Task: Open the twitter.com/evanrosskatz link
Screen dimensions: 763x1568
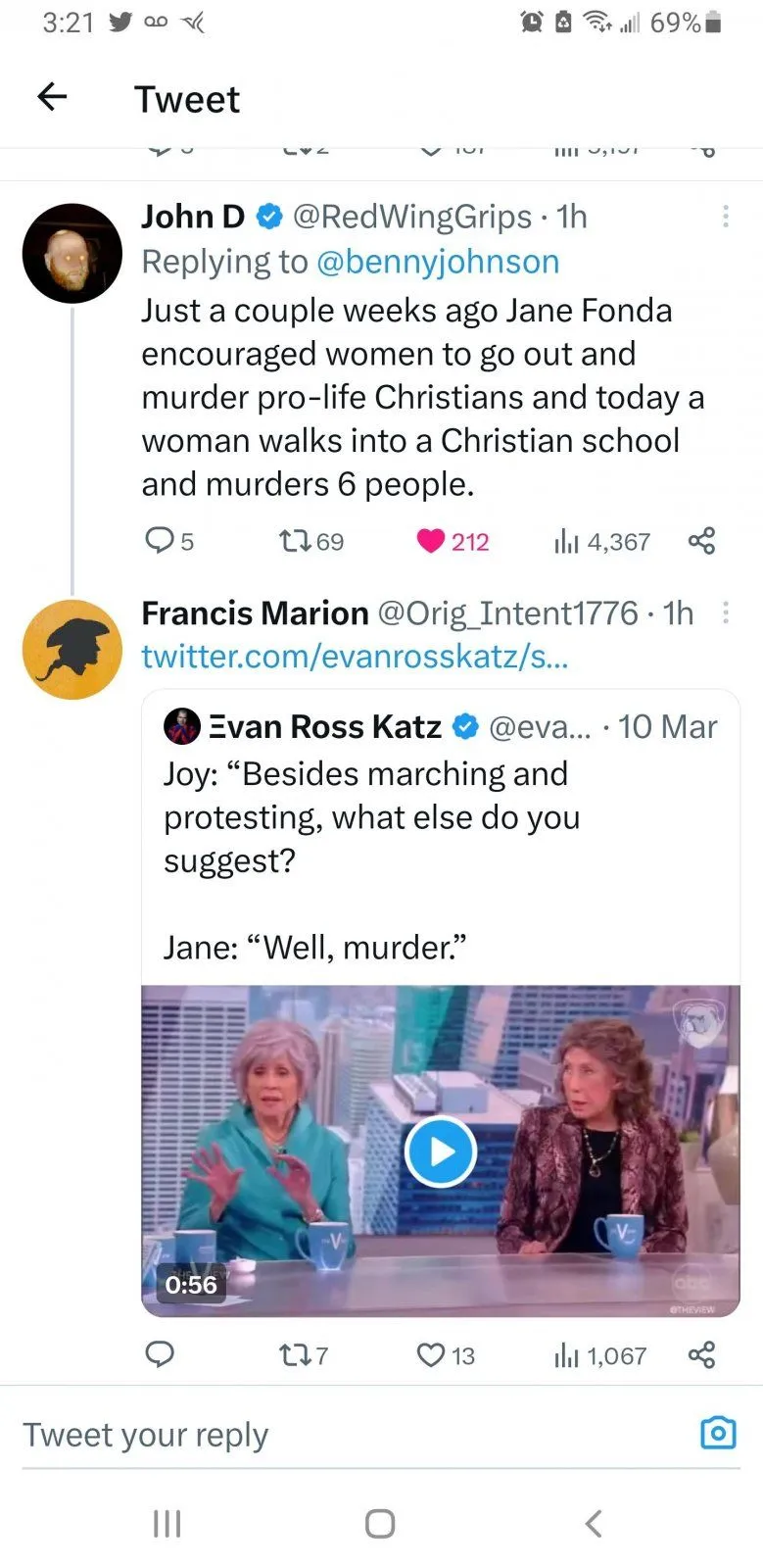Action: [355, 657]
